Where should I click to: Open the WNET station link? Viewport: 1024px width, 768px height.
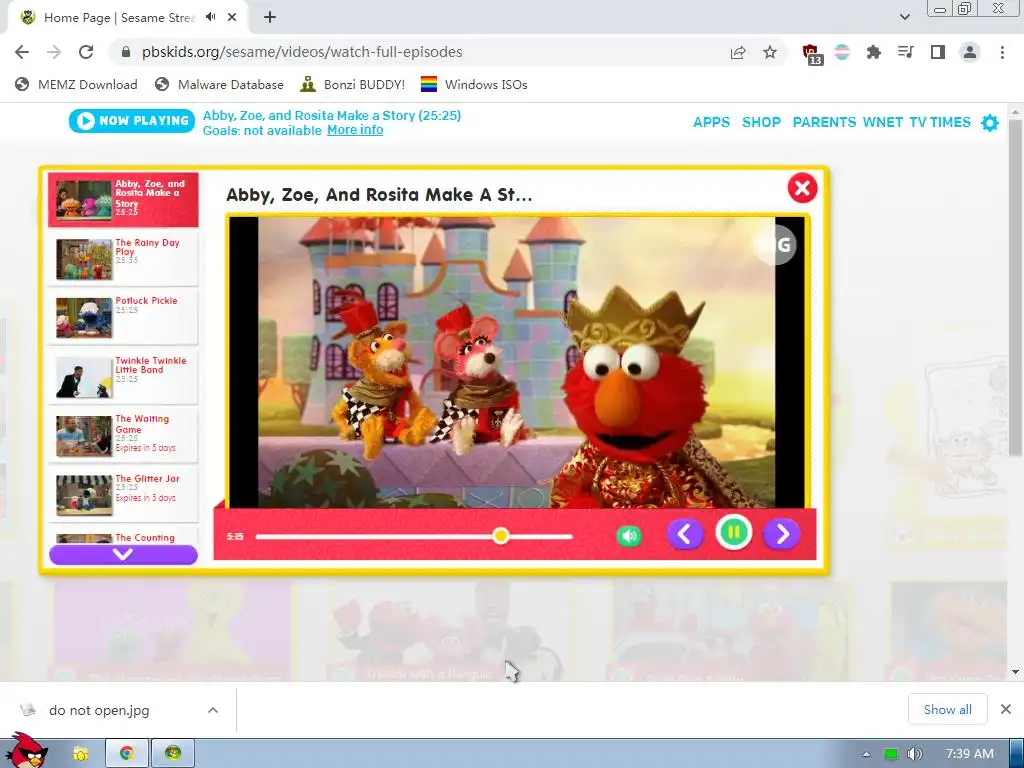882,122
